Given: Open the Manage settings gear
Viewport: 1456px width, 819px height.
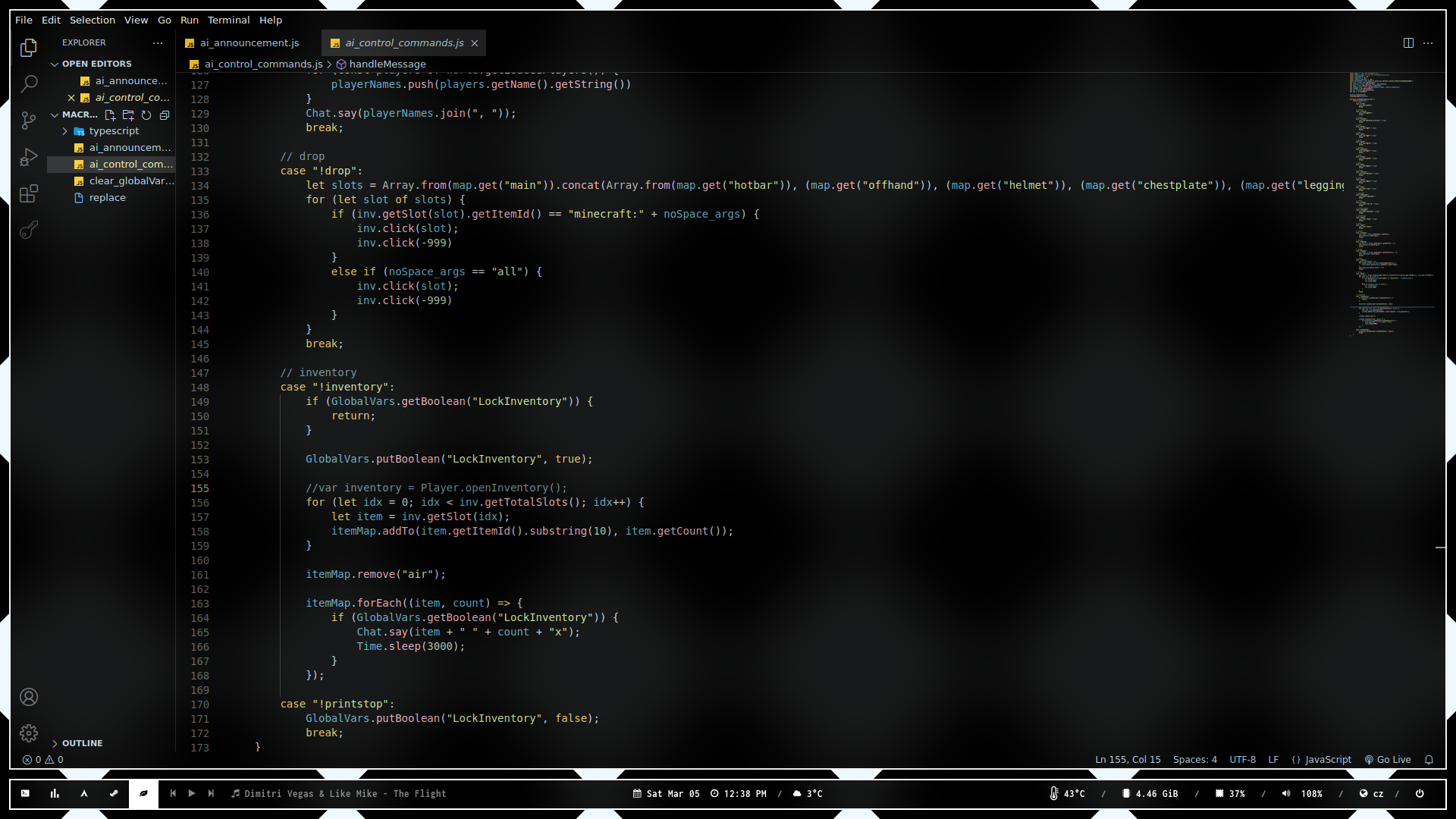Looking at the screenshot, I should click(29, 733).
